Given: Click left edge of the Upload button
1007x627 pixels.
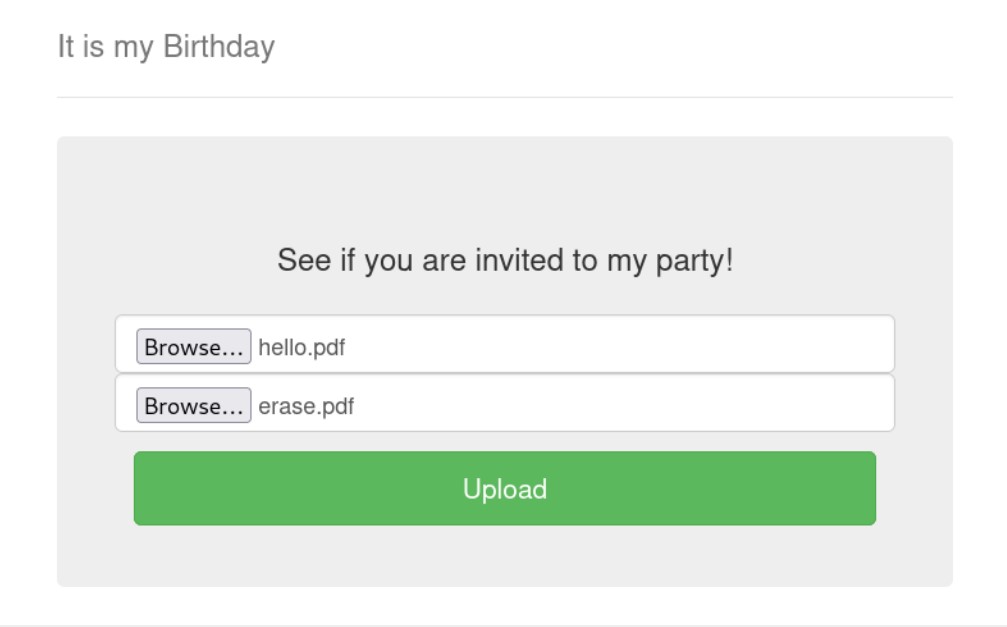Looking at the screenshot, I should tap(145, 489).
